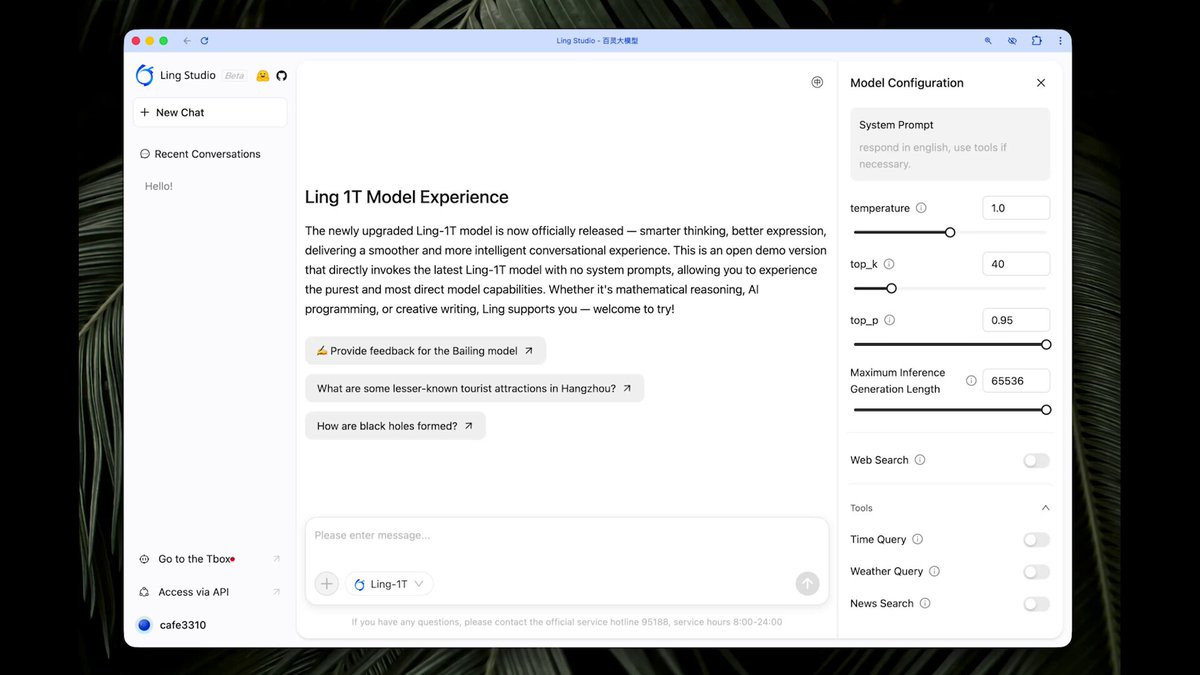Click the crossed-out eye icon in title bar
Image resolution: width=1200 pixels, height=675 pixels.
(x=1012, y=41)
